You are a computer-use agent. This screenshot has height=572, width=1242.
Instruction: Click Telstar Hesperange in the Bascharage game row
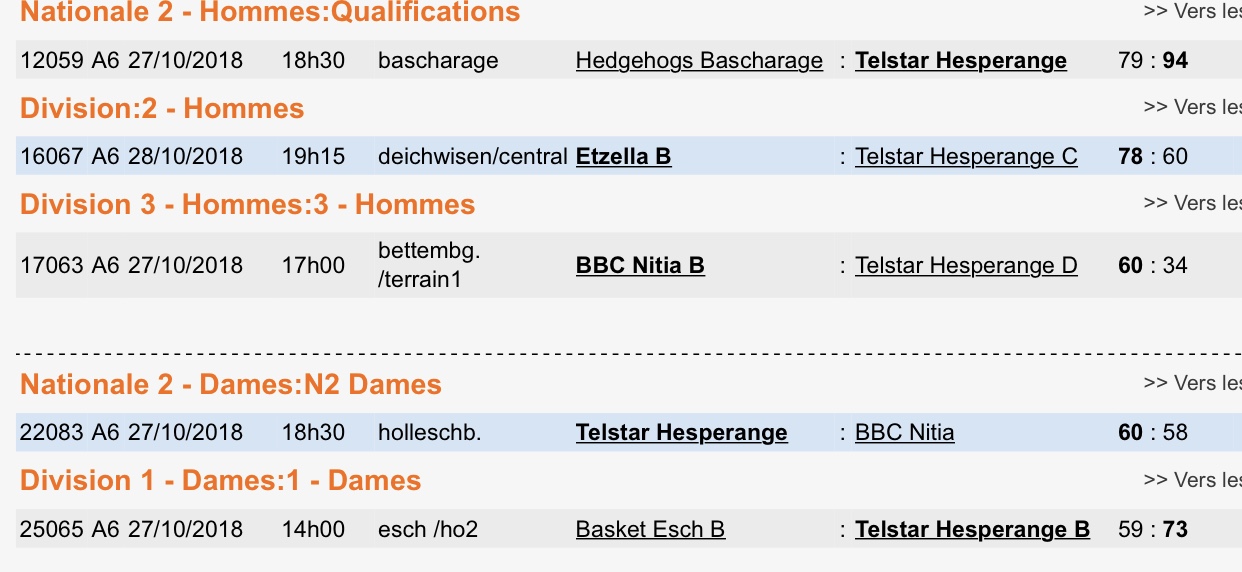960,61
